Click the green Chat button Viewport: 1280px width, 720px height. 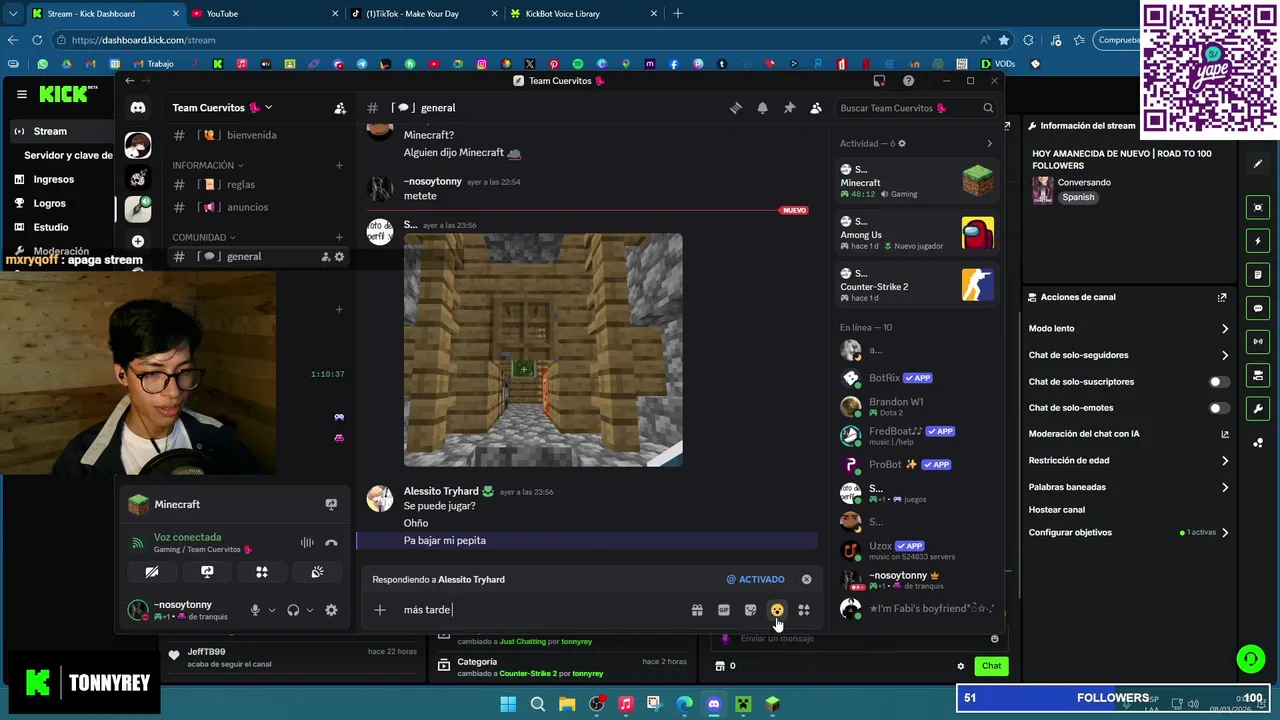click(991, 666)
